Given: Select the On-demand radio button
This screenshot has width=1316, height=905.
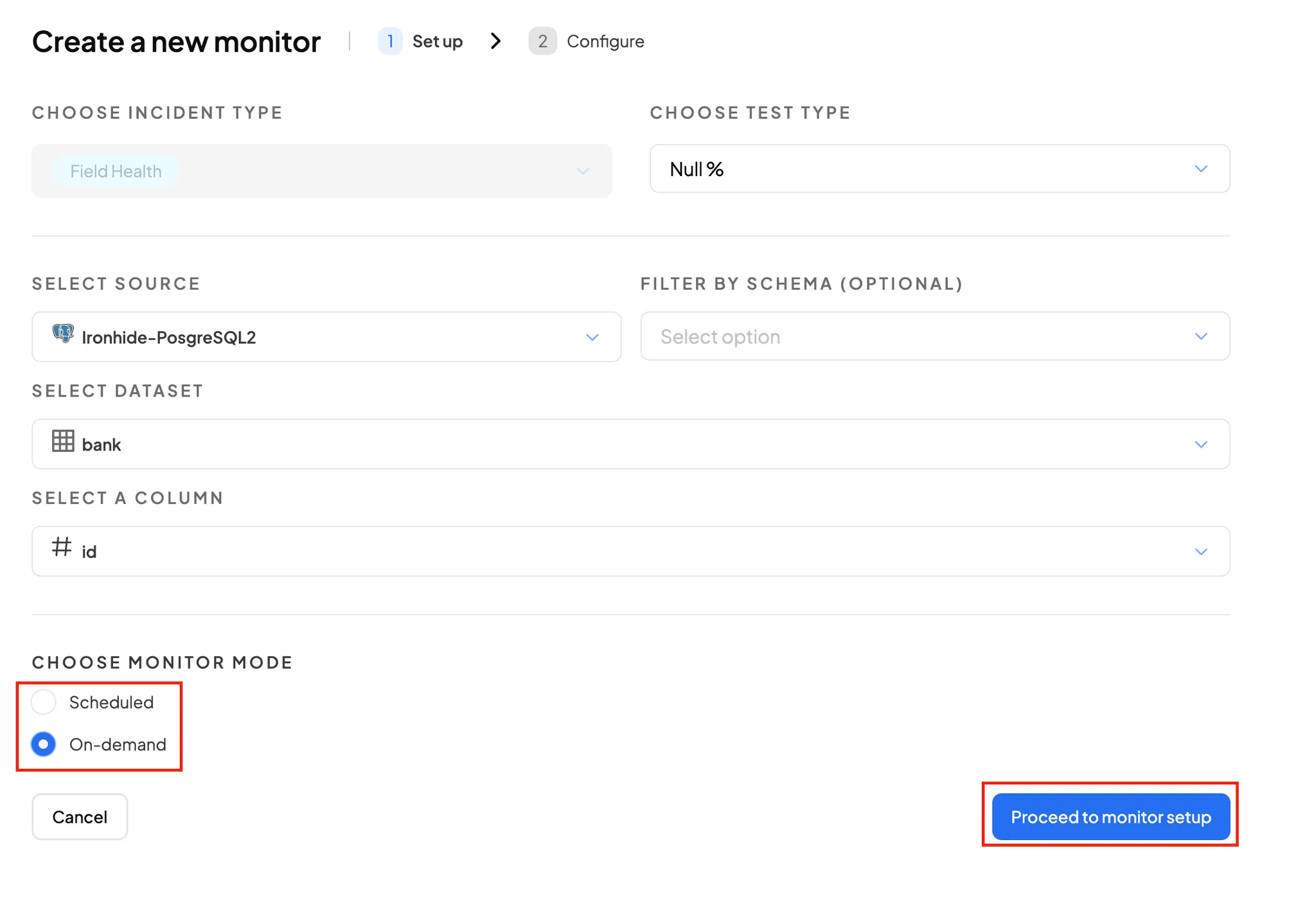Looking at the screenshot, I should pos(44,744).
